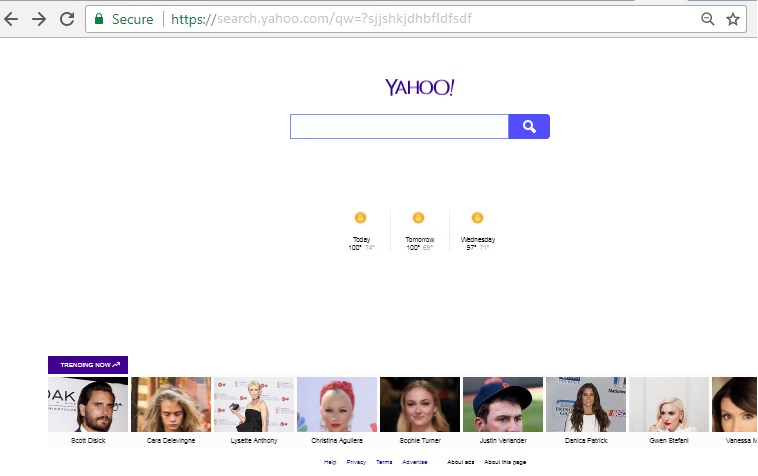This screenshot has height=476, width=758.
Task: Open the Lysette Anthony thumbnail
Action: 254,404
